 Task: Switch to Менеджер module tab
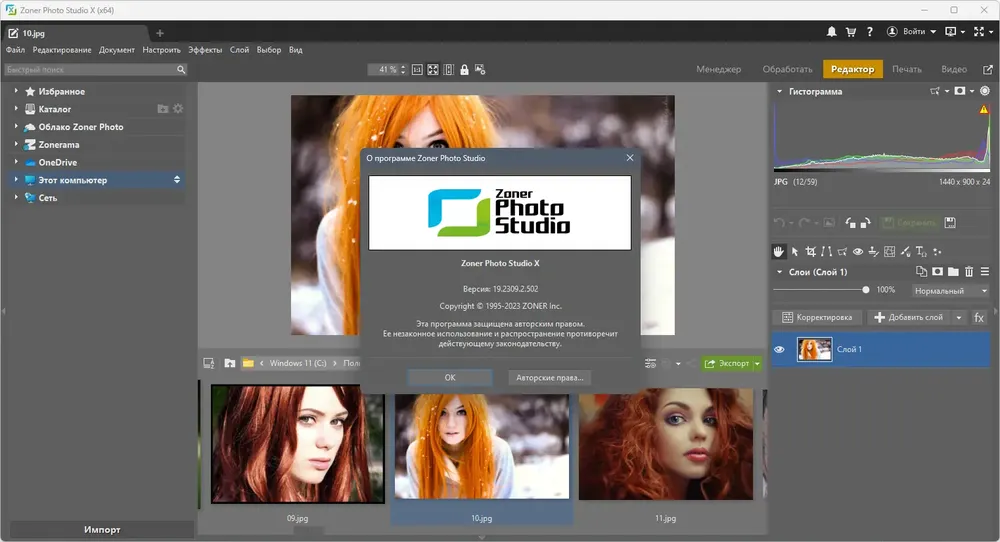pyautogui.click(x=718, y=69)
